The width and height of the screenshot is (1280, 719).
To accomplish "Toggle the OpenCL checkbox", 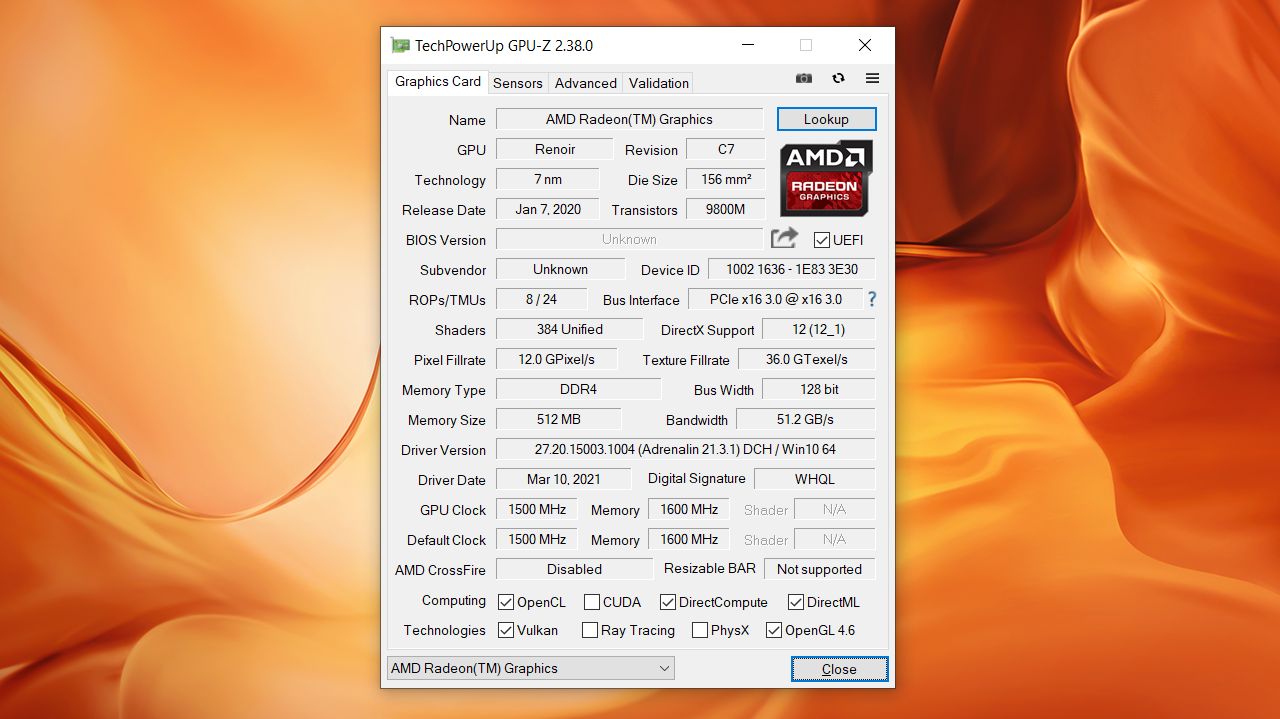I will coord(506,602).
